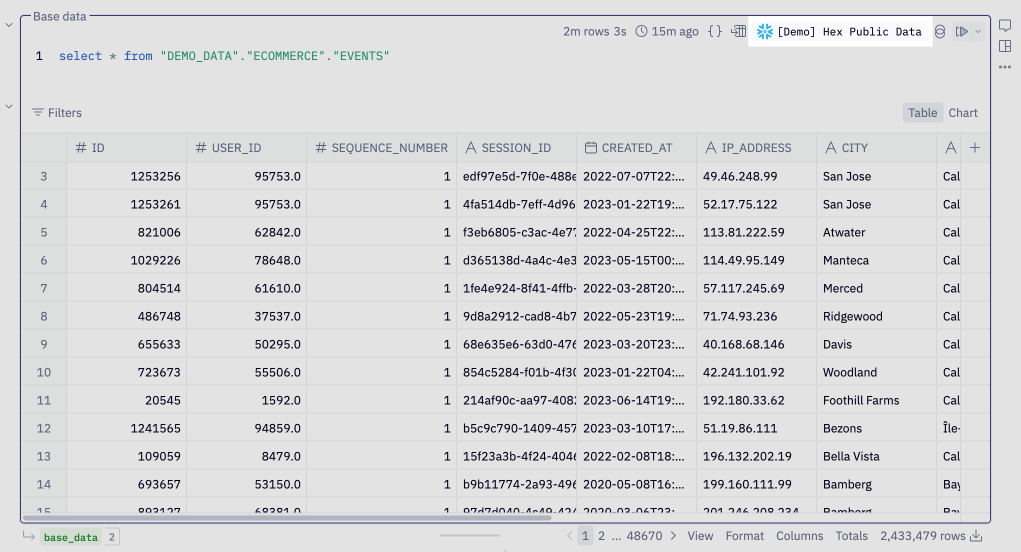This screenshot has height=552, width=1021.
Task: Open the View menu below table
Action: point(700,536)
